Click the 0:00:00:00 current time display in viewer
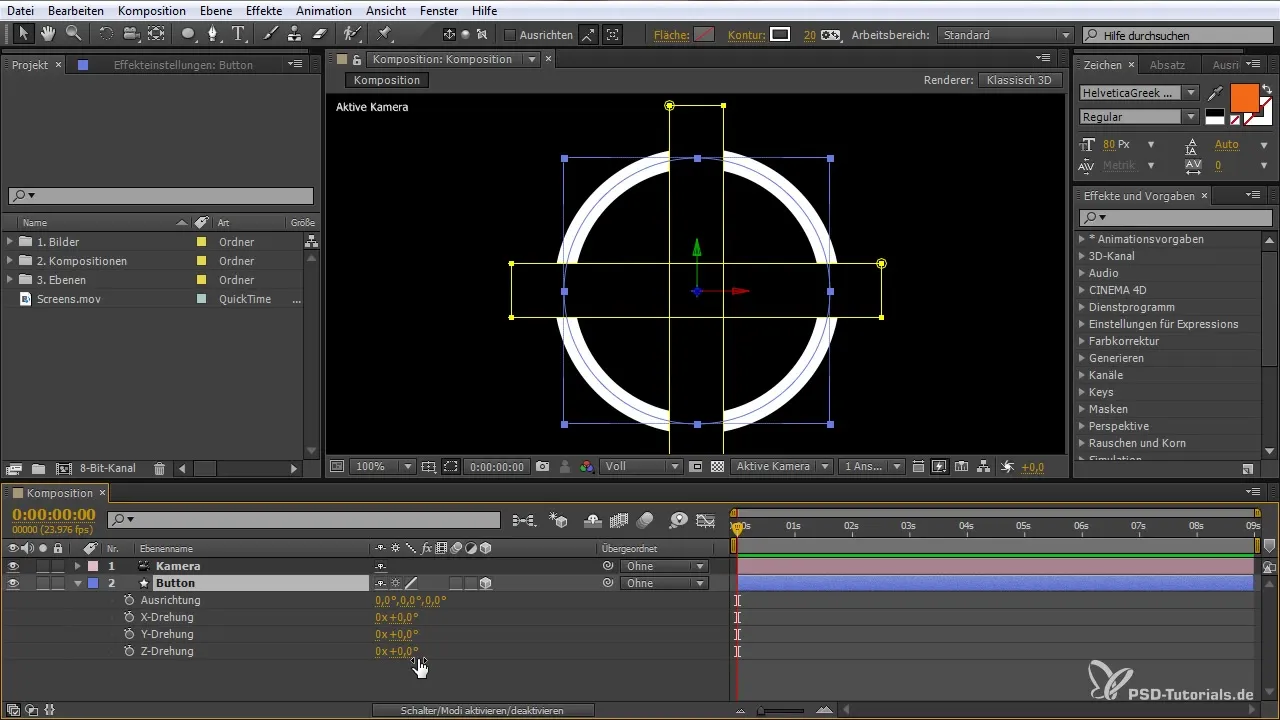 (x=497, y=467)
